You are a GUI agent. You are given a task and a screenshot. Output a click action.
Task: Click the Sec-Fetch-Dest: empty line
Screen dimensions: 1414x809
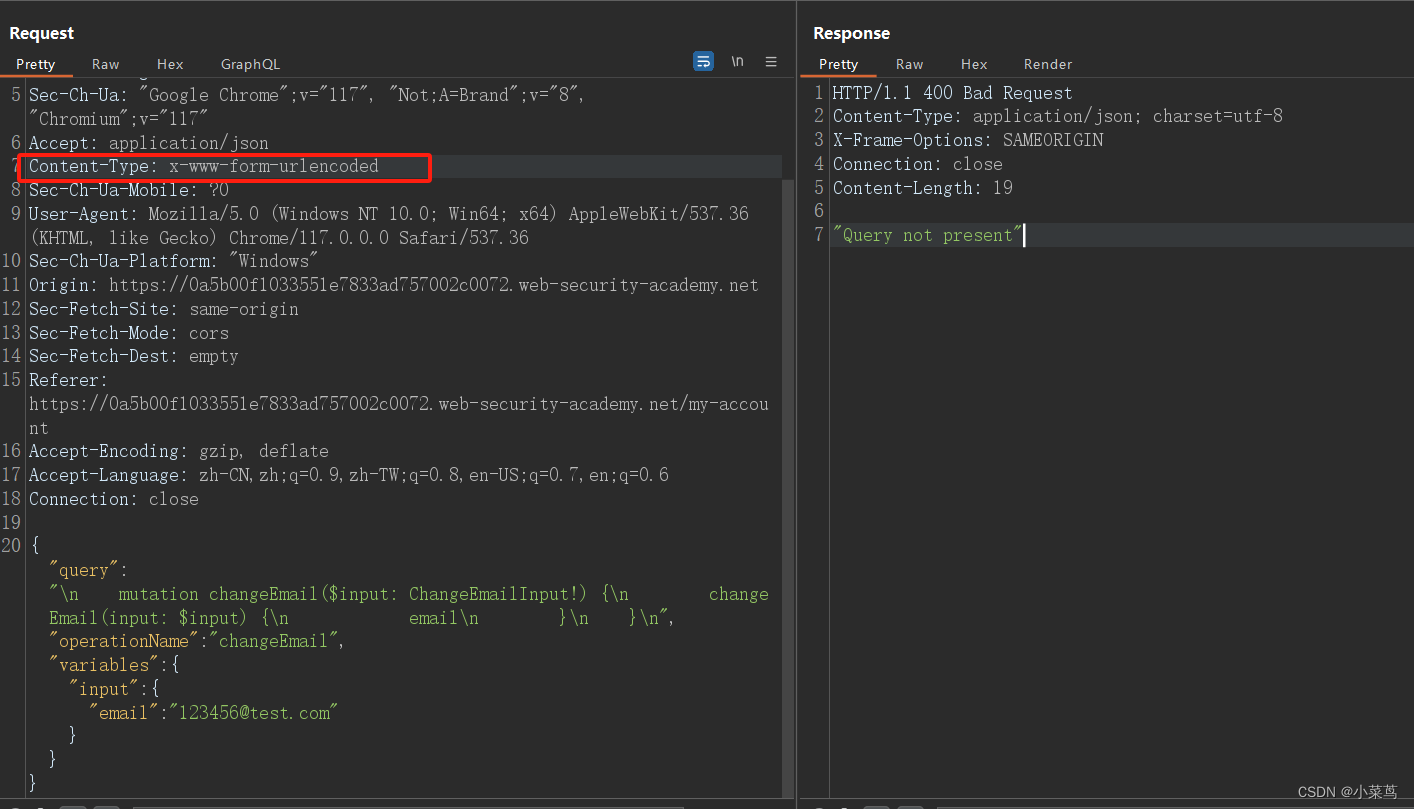point(133,356)
